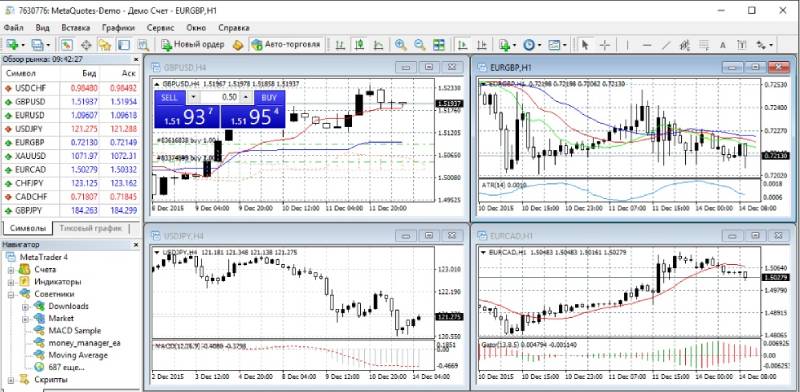Open the Вставка menu

point(76,28)
